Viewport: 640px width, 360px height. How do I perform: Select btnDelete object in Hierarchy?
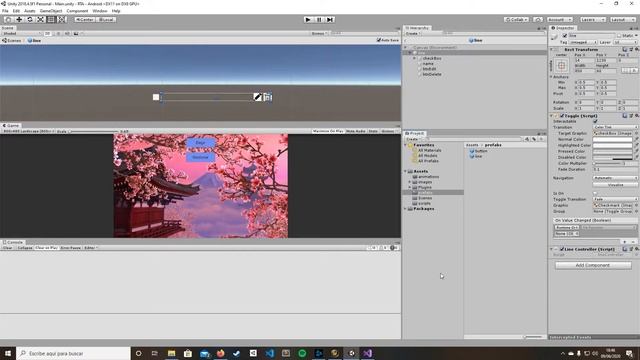[432, 74]
